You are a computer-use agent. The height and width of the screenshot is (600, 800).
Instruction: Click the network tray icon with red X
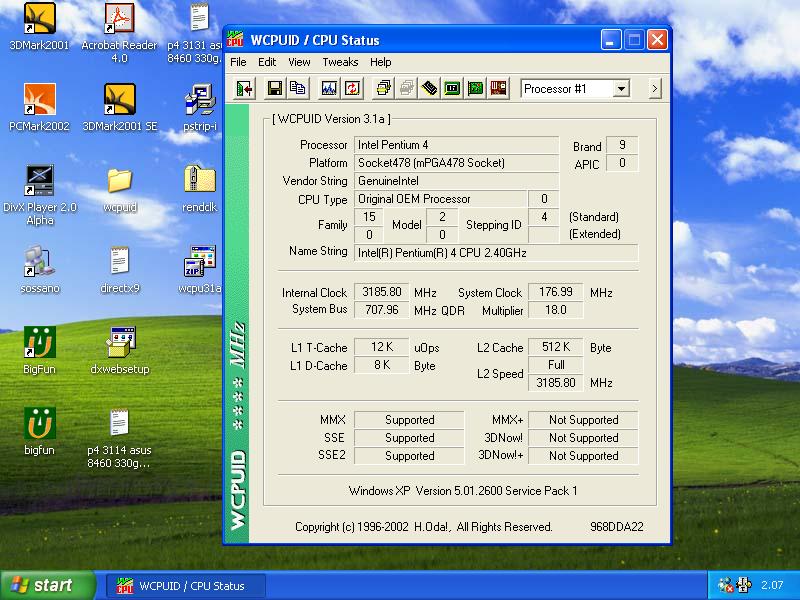tap(726, 585)
